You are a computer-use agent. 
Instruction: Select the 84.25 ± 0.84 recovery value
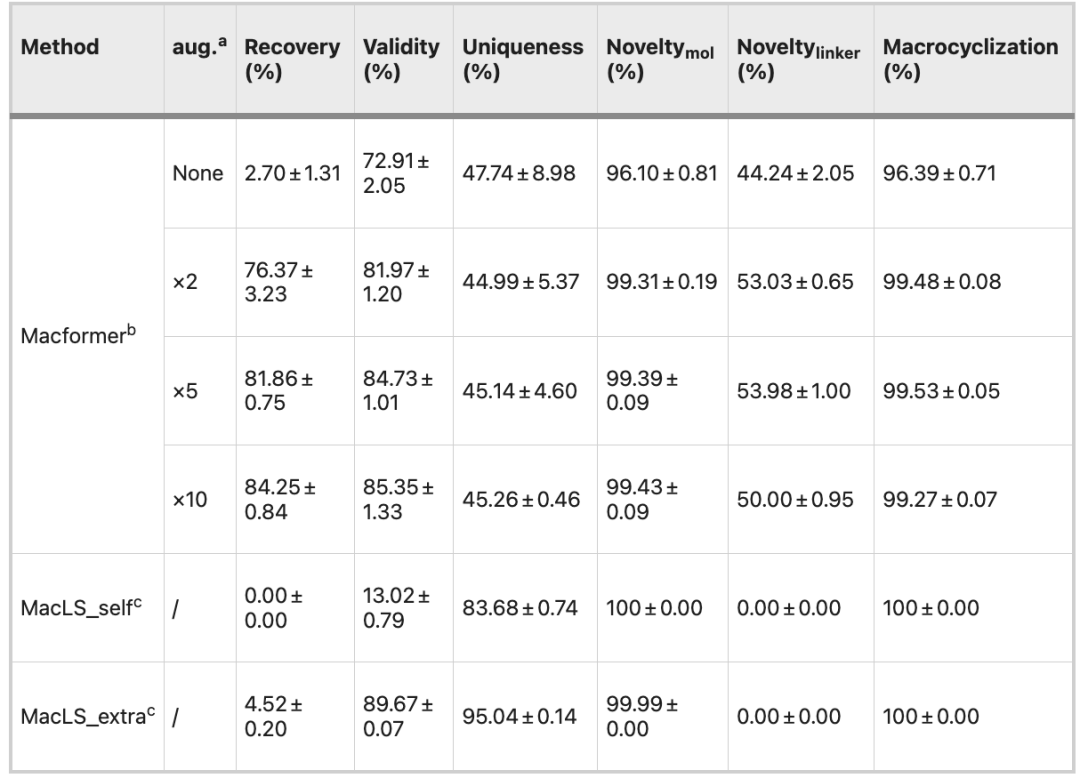(280, 500)
